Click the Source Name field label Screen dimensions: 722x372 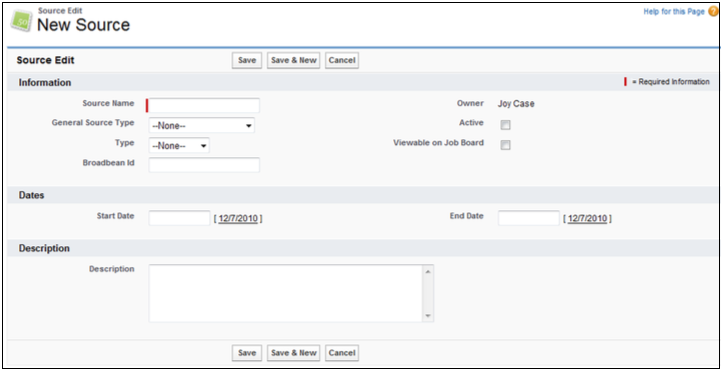(109, 103)
